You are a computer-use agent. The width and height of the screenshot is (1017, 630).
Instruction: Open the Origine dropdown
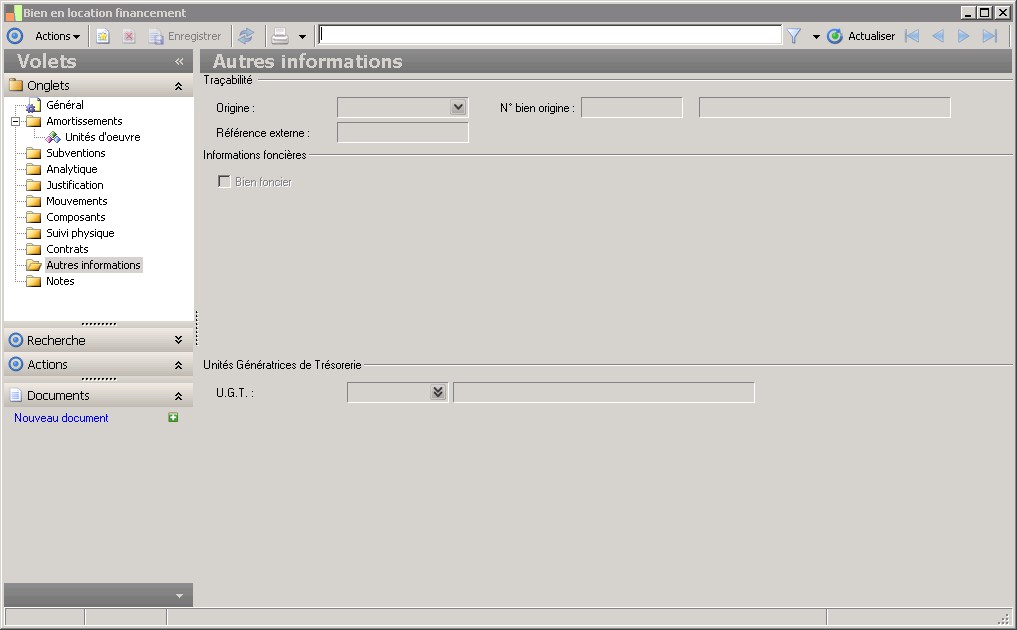pyautogui.click(x=458, y=107)
